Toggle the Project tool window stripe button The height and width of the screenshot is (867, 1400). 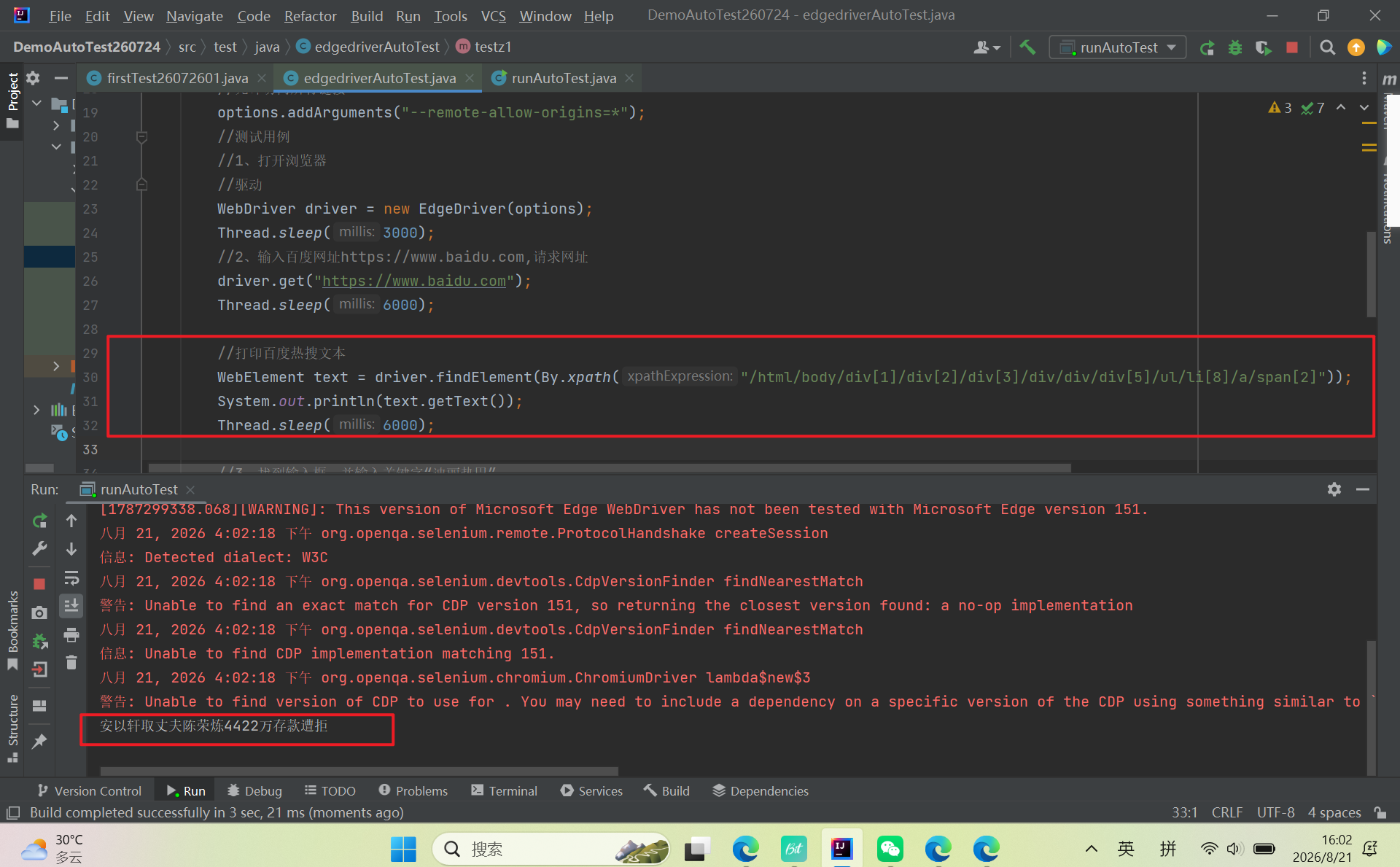(12, 101)
